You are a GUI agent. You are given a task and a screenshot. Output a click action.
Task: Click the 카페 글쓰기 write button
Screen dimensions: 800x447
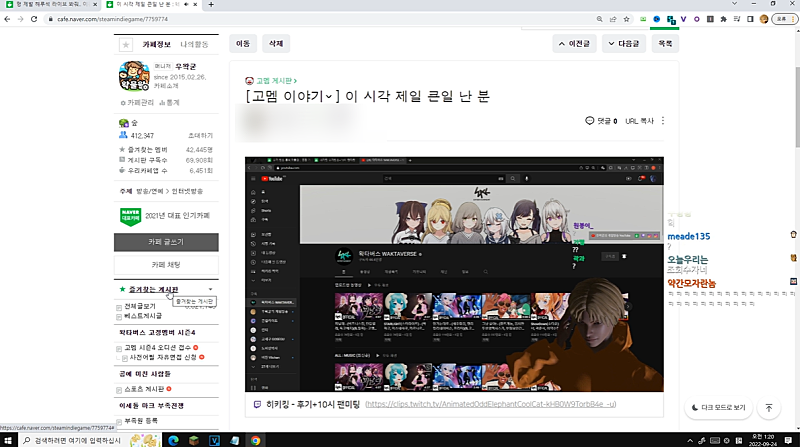(166, 242)
